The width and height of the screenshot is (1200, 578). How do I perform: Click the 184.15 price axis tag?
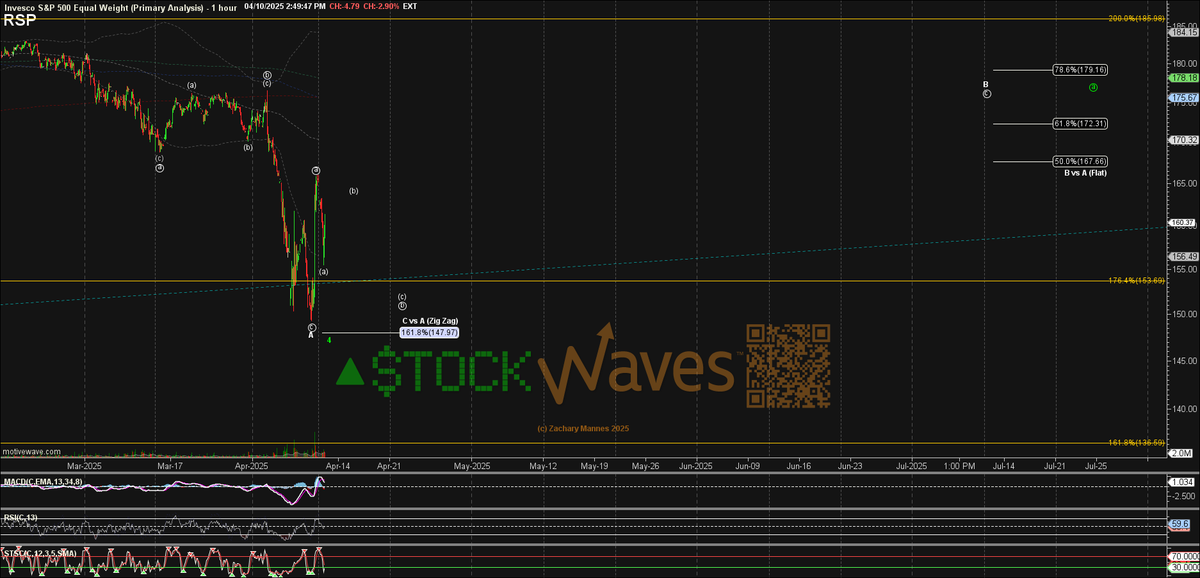pyautogui.click(x=1184, y=32)
